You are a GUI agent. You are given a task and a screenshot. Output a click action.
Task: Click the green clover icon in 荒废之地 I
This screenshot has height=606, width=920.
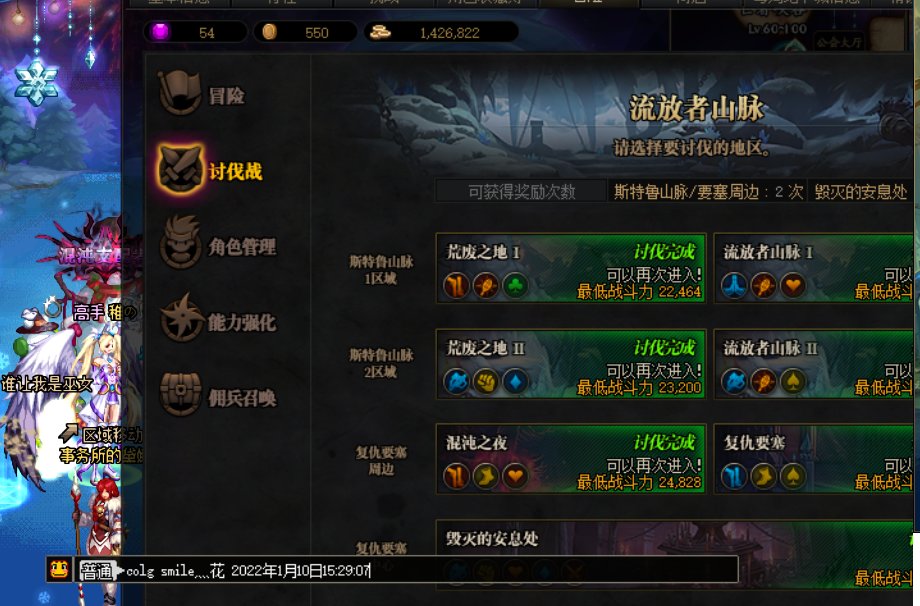tap(515, 286)
